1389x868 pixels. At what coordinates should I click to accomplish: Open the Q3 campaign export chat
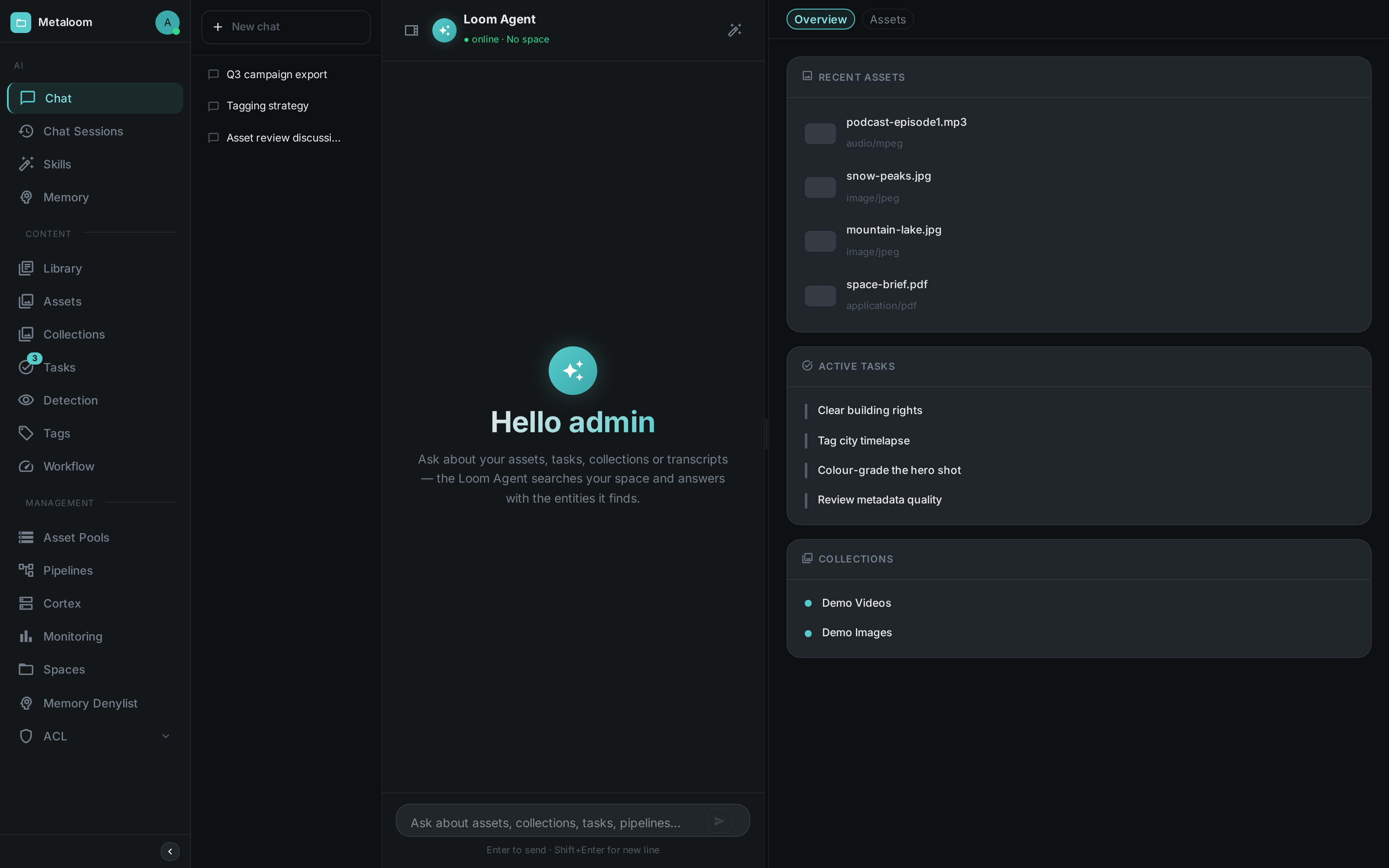pyautogui.click(x=286, y=75)
